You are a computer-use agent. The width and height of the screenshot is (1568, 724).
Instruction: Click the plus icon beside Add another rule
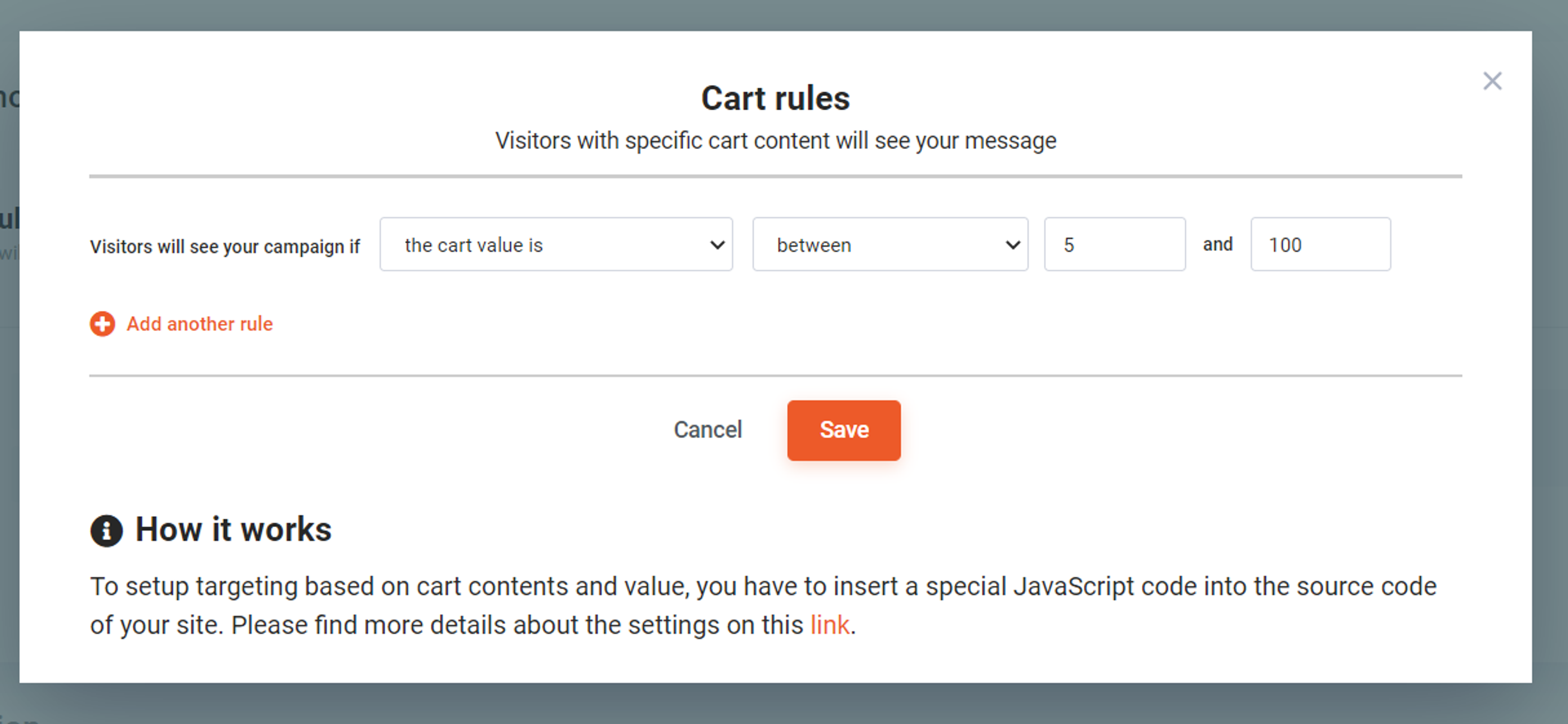point(102,324)
